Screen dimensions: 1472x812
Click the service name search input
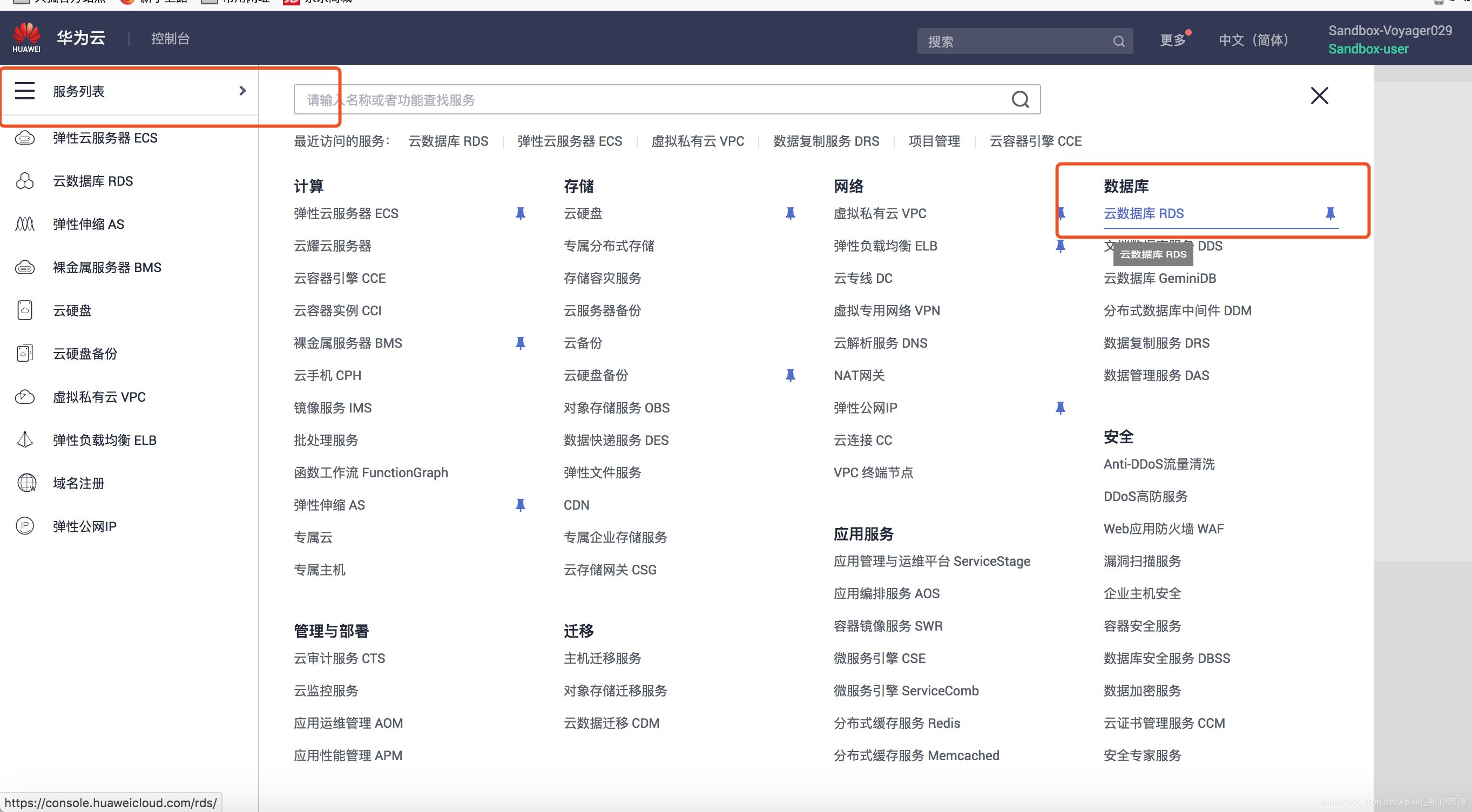667,99
